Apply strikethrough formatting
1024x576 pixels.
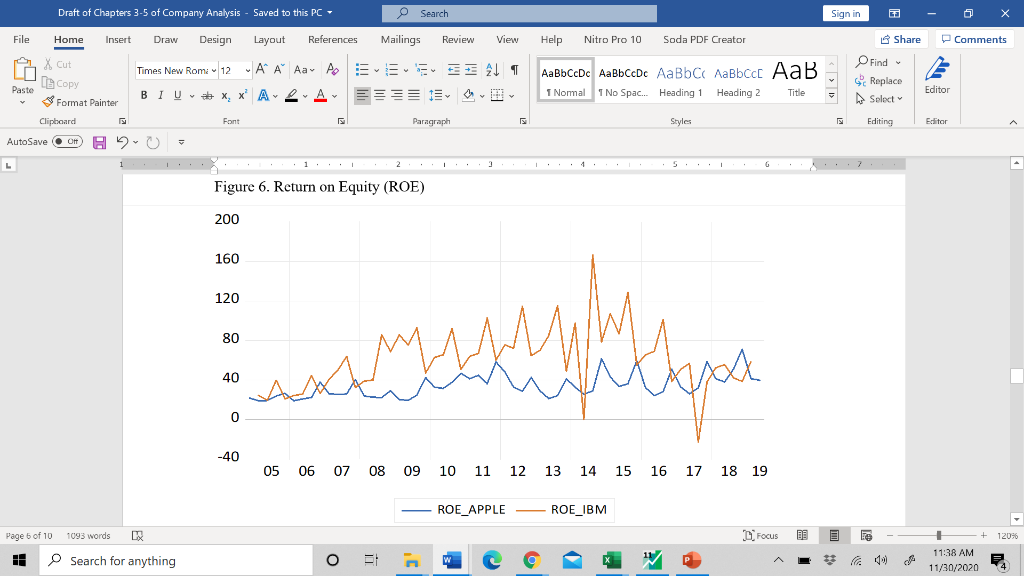tap(207, 94)
